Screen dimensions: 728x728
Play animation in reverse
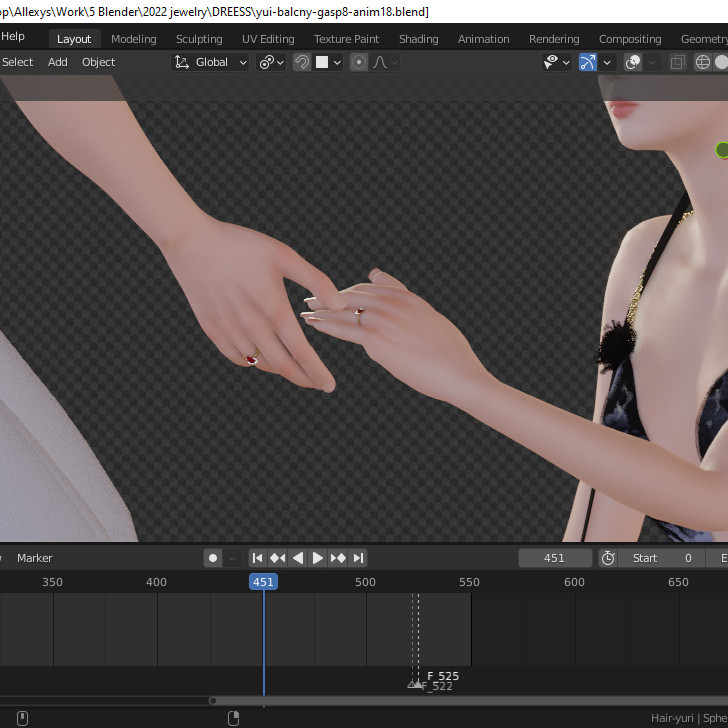tap(297, 558)
